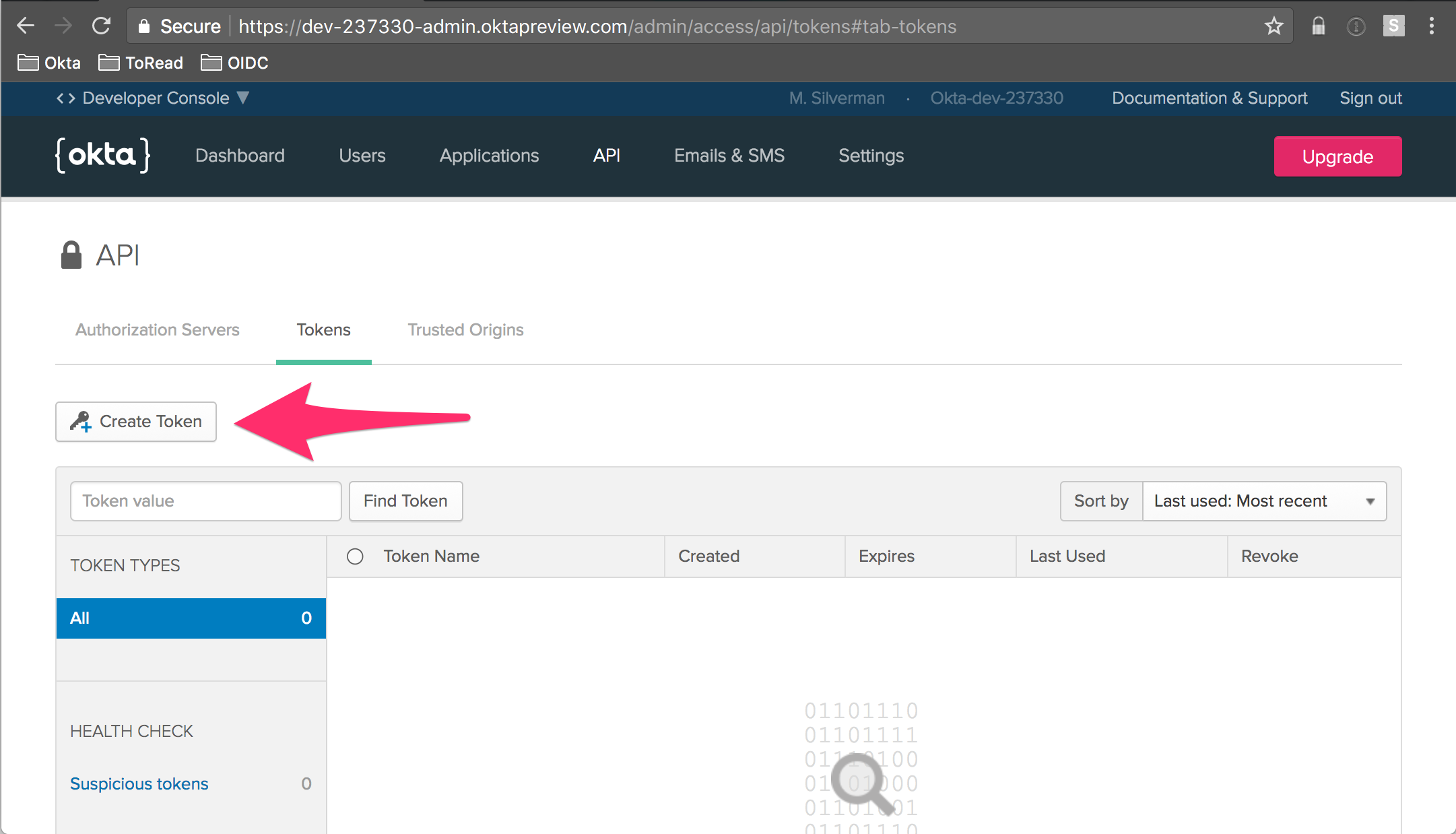Click the Create Token button
Viewport: 1456px width, 834px height.
tap(136, 422)
